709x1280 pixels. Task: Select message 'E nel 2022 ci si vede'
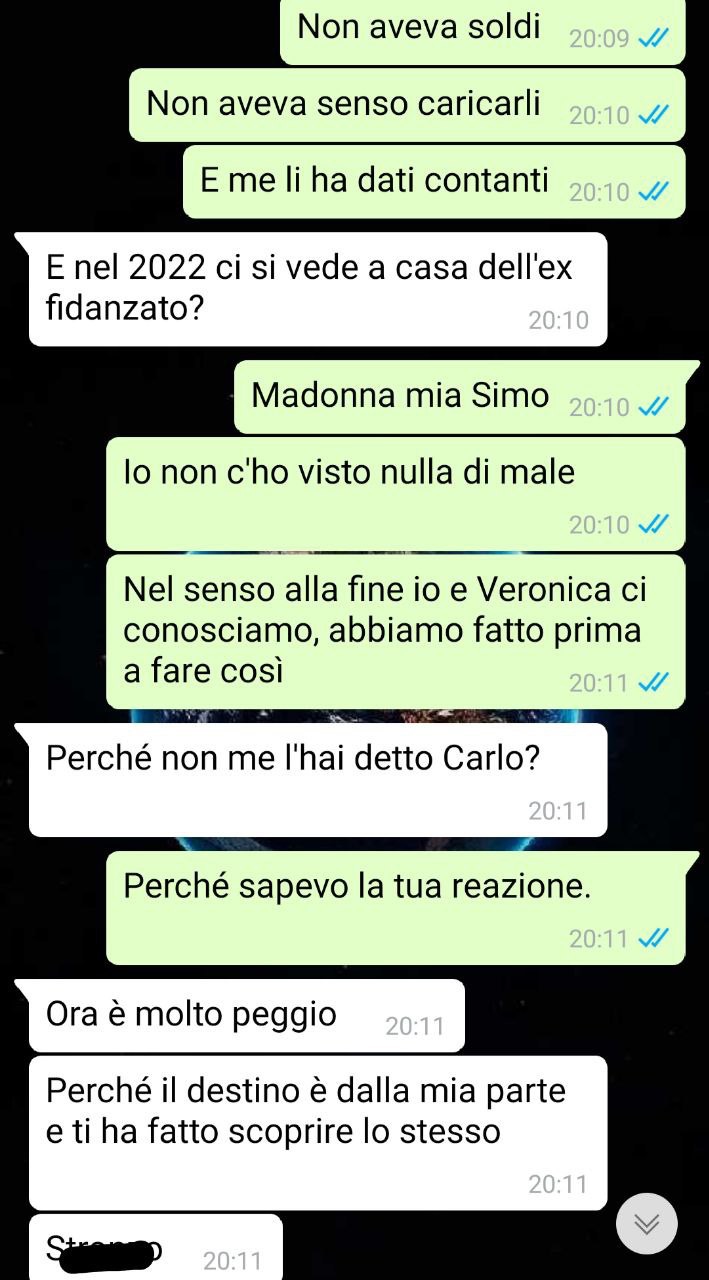click(317, 289)
